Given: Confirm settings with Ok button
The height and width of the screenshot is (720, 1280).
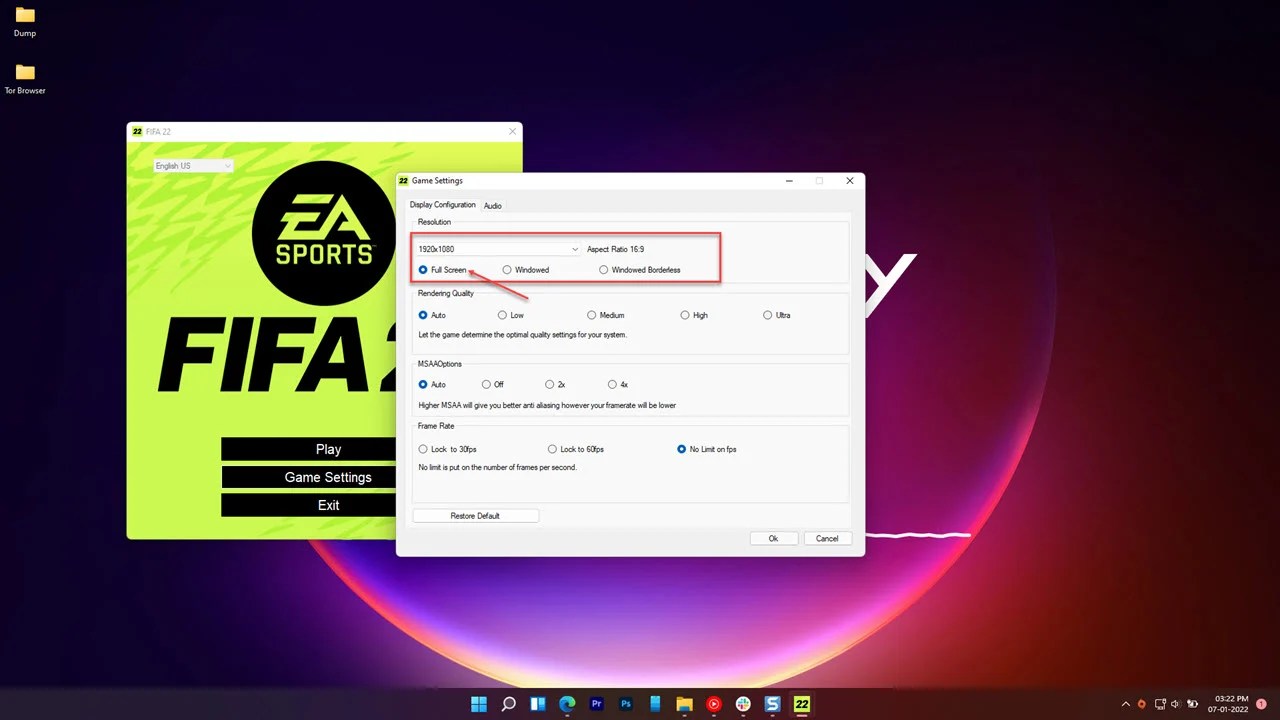Looking at the screenshot, I should coord(773,538).
